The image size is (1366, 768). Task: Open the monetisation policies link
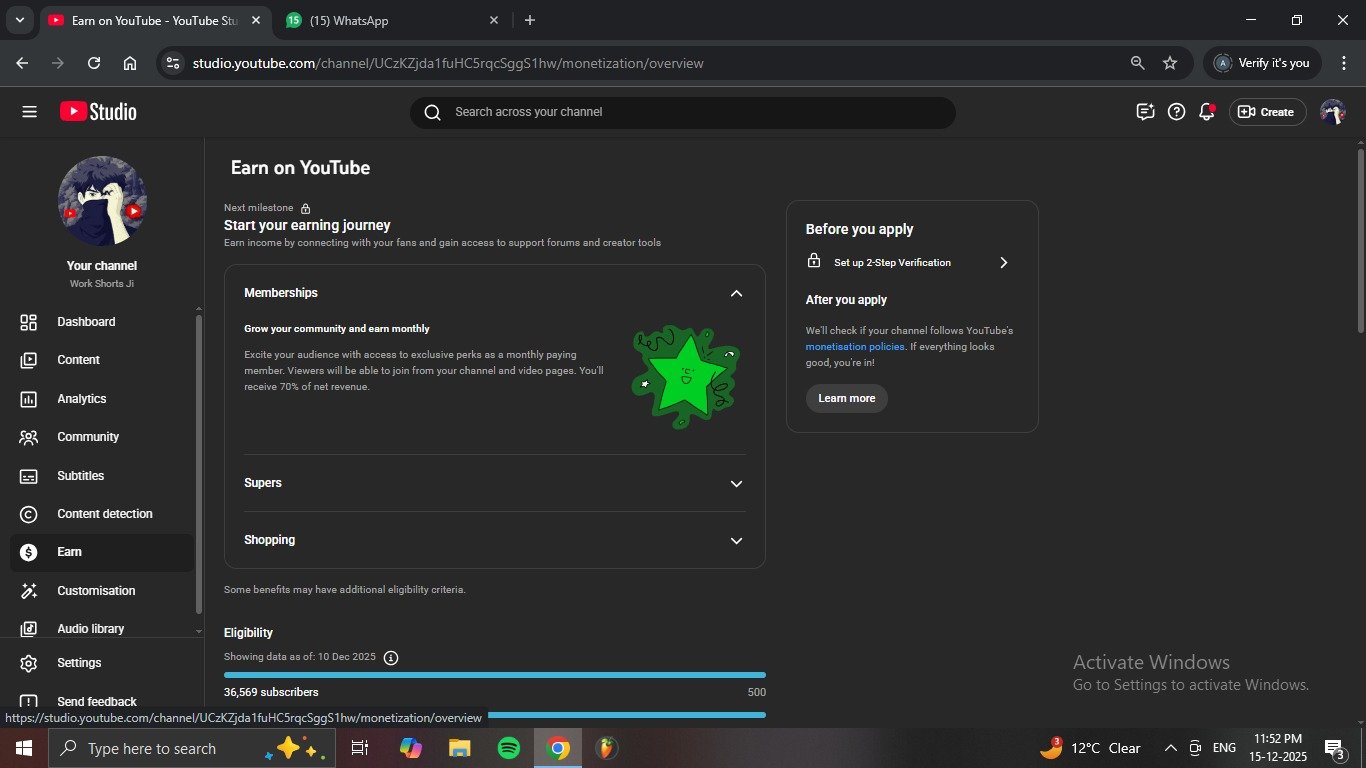point(855,347)
